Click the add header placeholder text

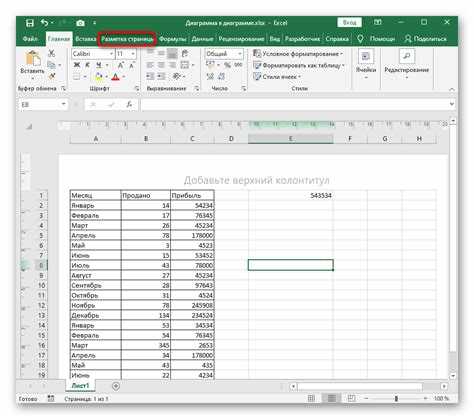click(256, 180)
